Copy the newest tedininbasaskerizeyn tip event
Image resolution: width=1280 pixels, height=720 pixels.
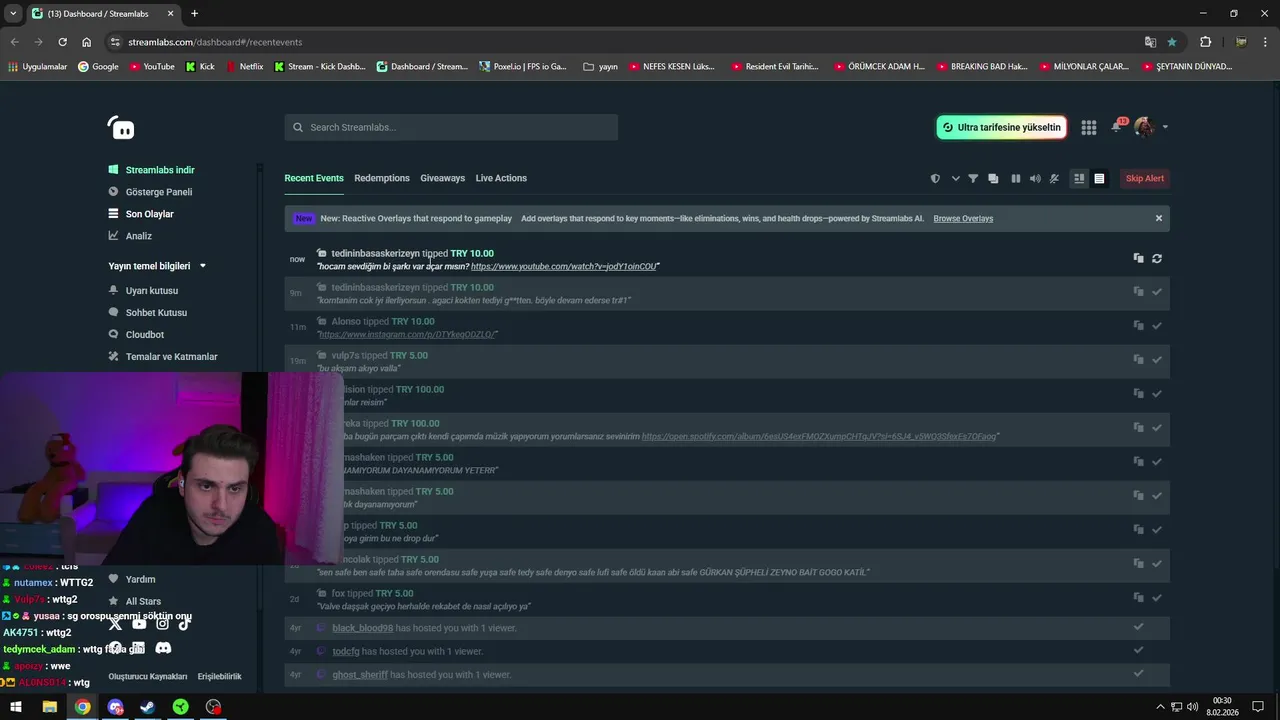point(1138,258)
